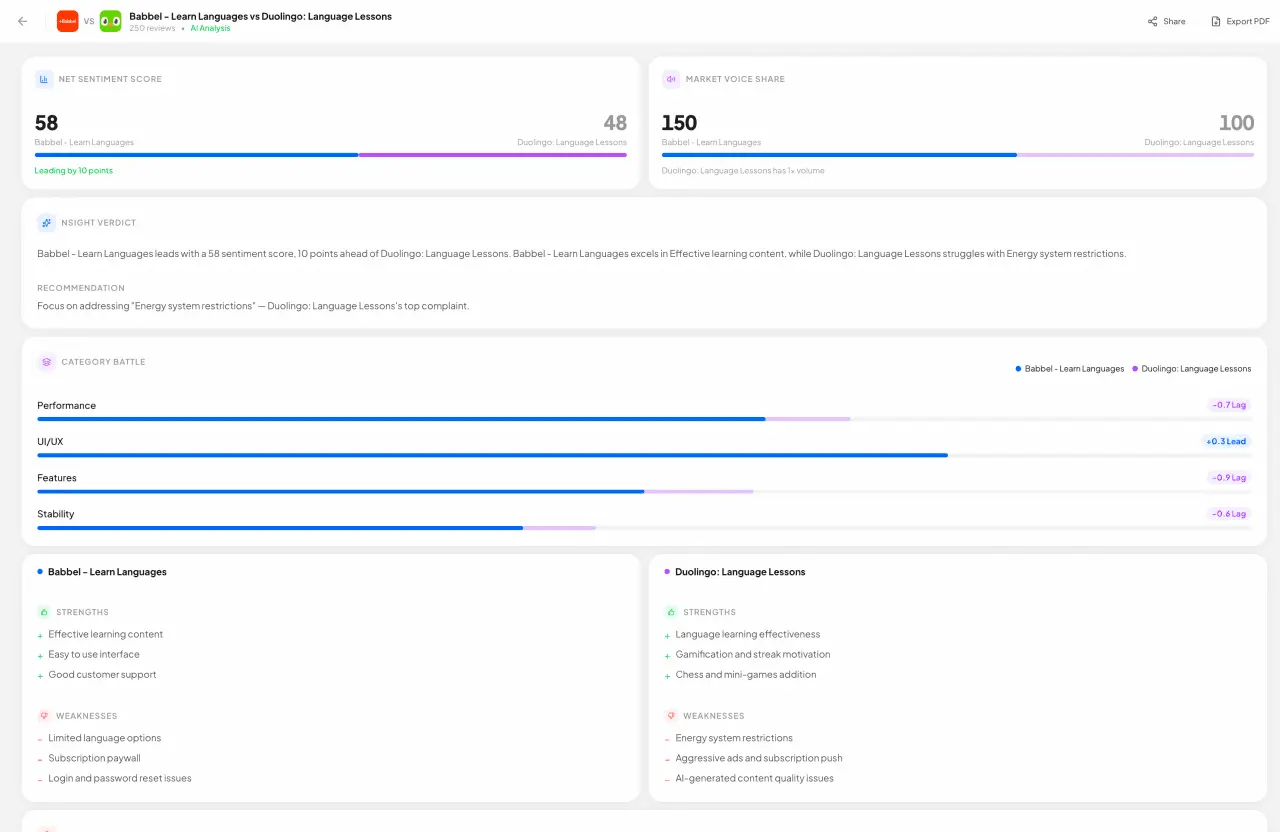Viewport: 1280px width, 832px height.
Task: Click the voice share value 150
Action: tap(679, 123)
